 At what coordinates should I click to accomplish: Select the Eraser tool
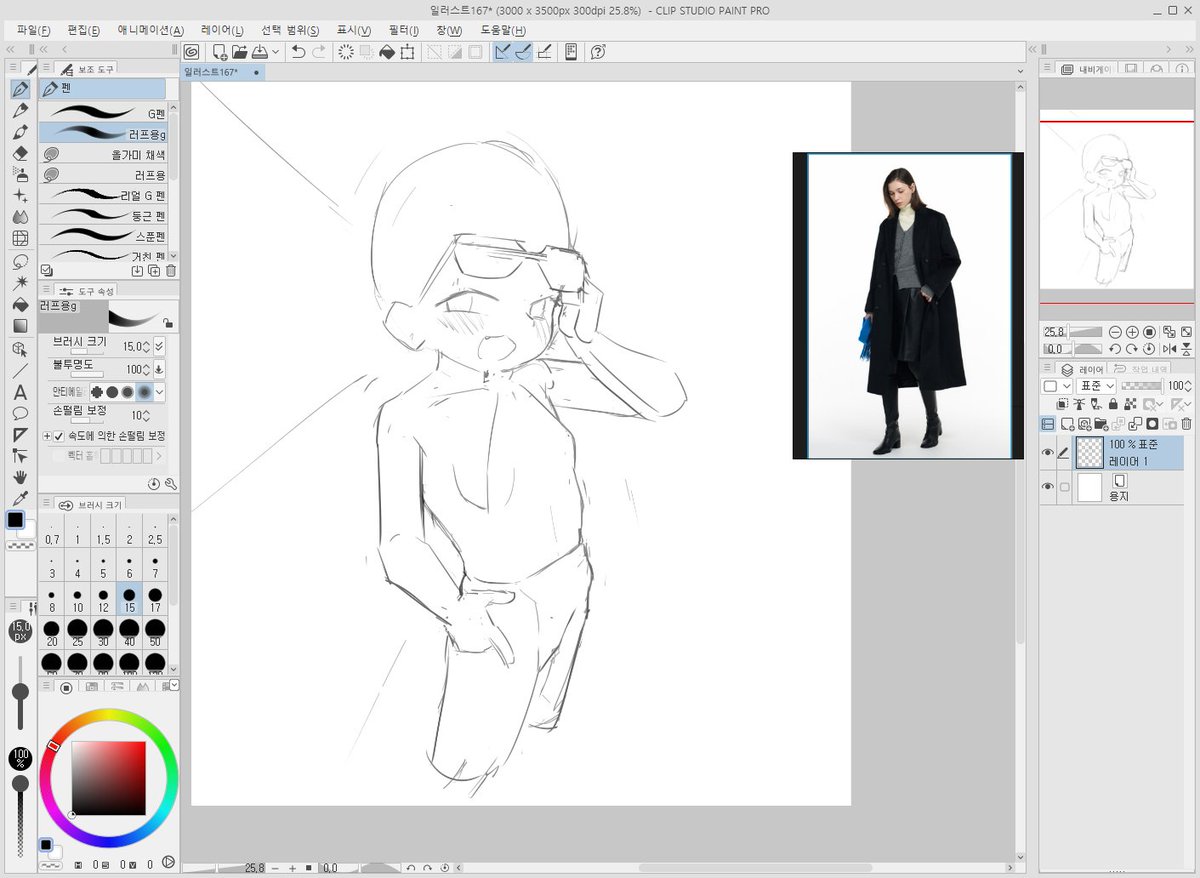pyautogui.click(x=20, y=153)
